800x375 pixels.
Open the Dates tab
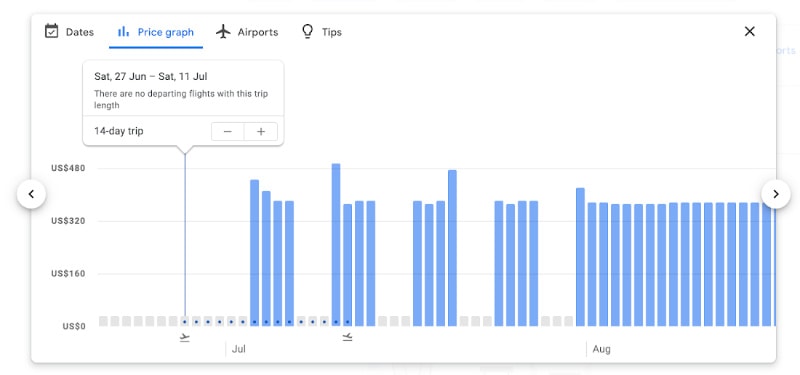pyautogui.click(x=69, y=32)
